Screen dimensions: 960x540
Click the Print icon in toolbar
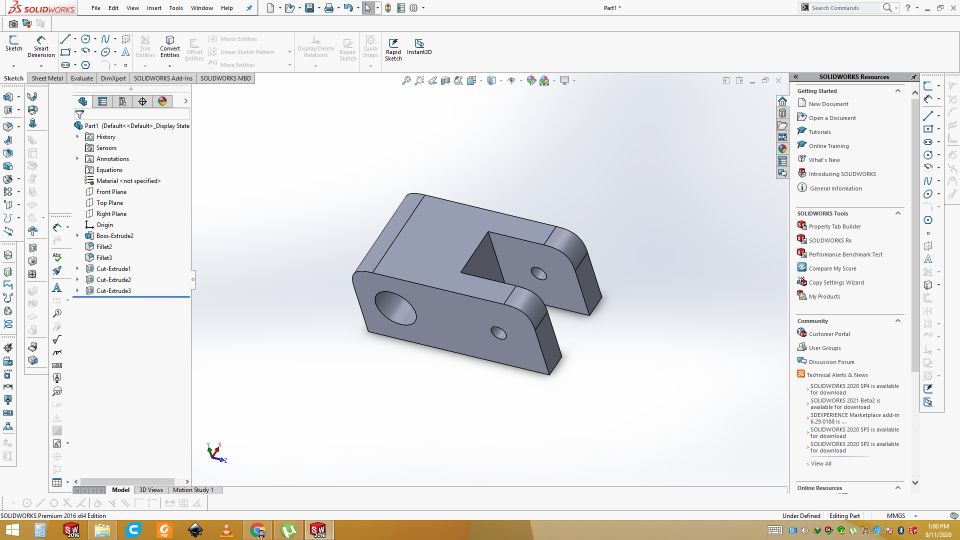(329, 8)
